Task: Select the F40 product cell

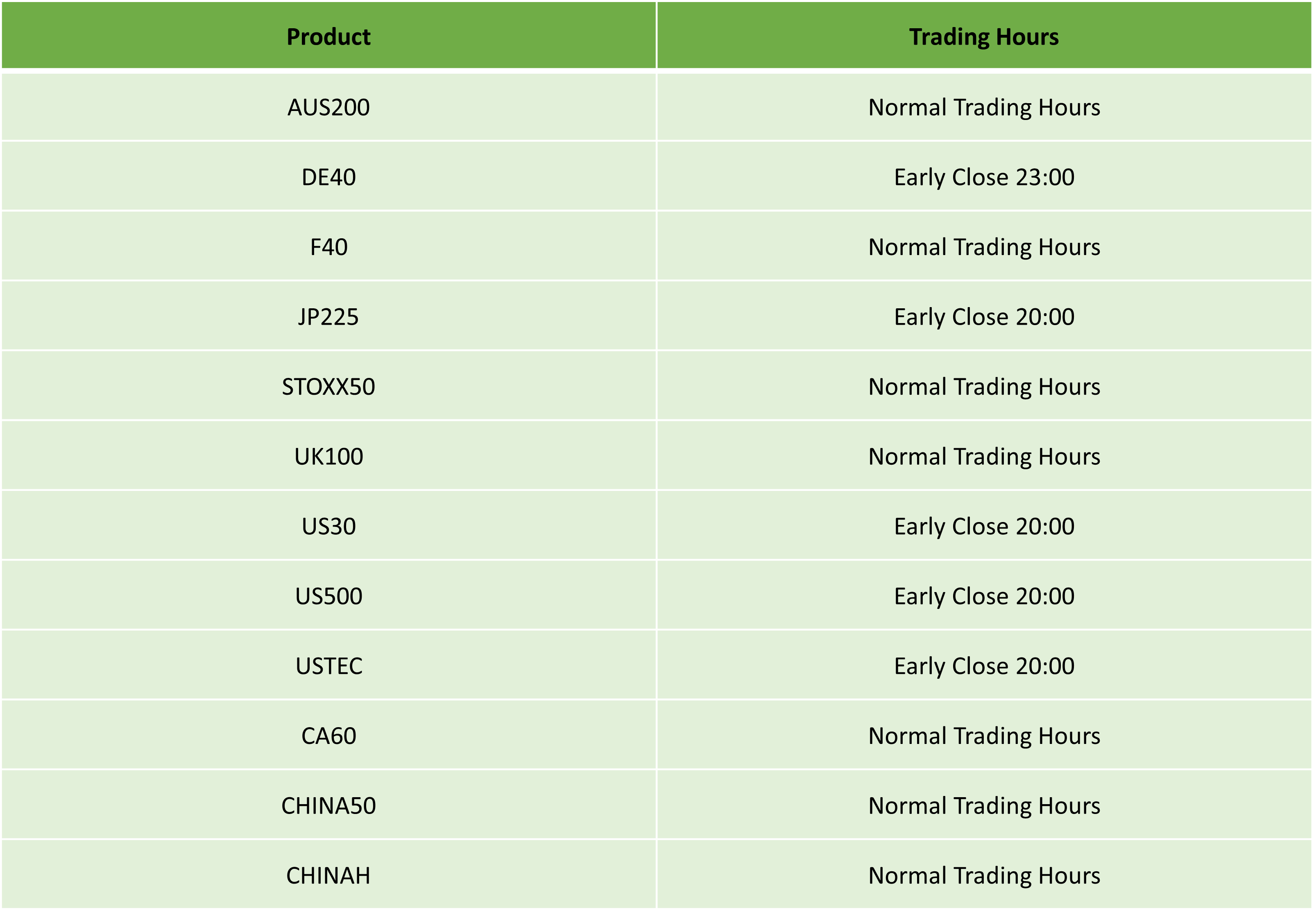Action: pyautogui.click(x=328, y=246)
